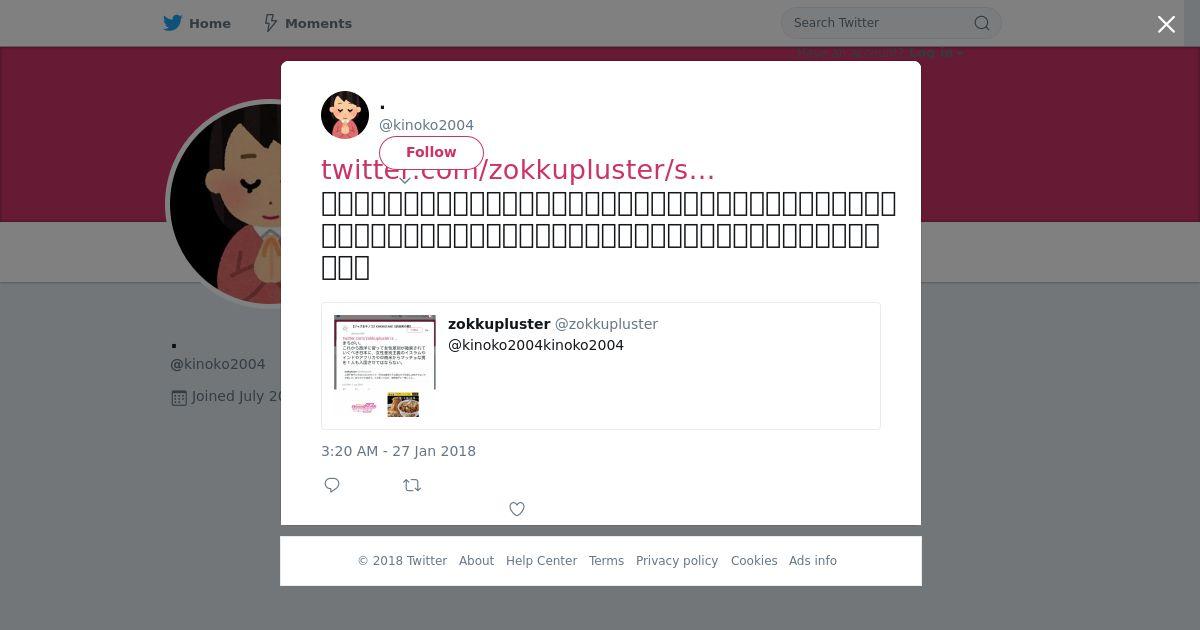This screenshot has height=630, width=1200.
Task: Open Moments via the lightning bolt icon
Action: (270, 23)
